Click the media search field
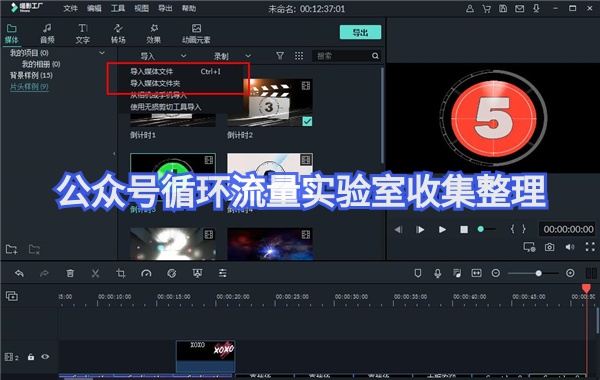This screenshot has height=380, width=600. coord(346,56)
